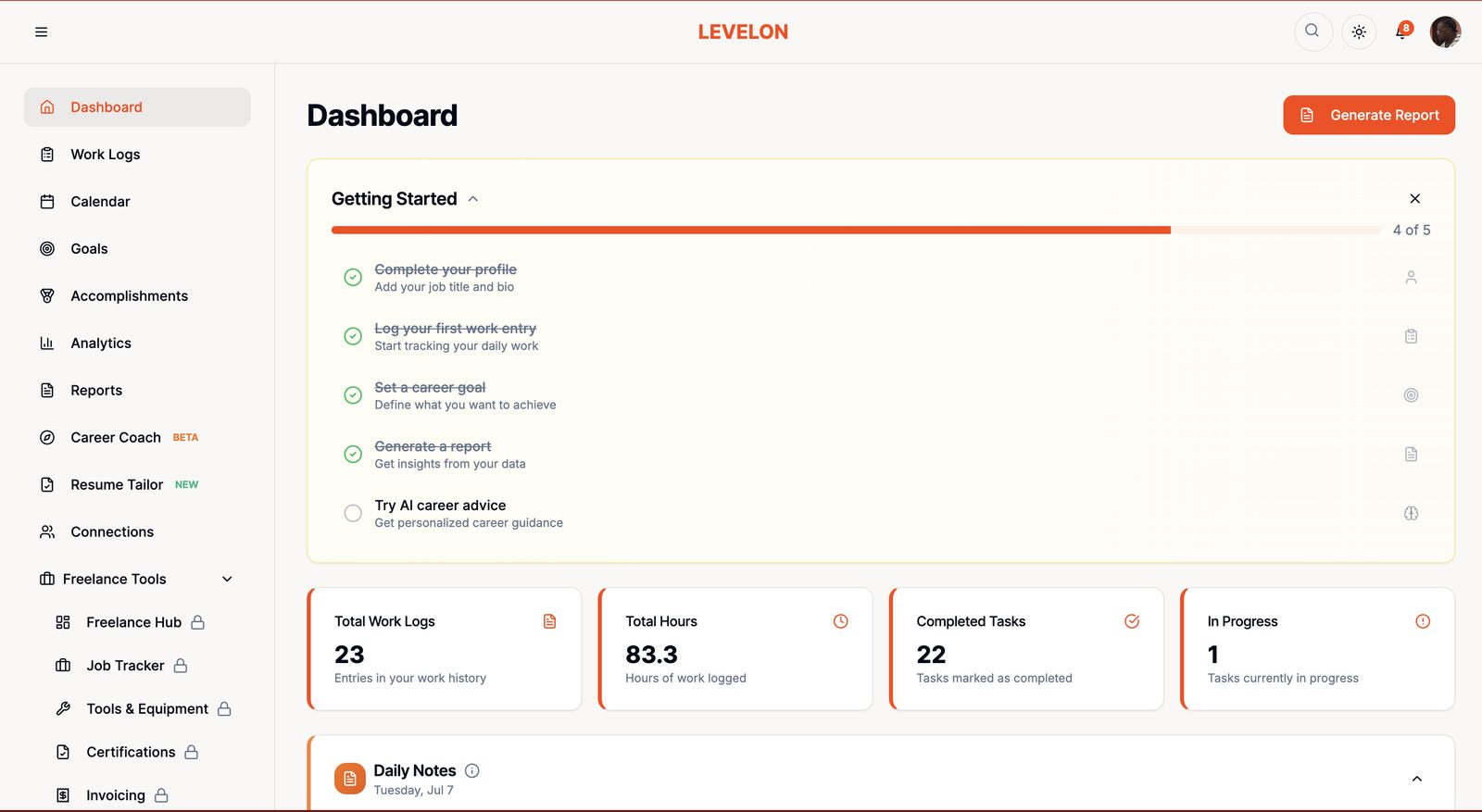Click the document icon on Total Work Logs
Screen dimensions: 1482x812
549,621
